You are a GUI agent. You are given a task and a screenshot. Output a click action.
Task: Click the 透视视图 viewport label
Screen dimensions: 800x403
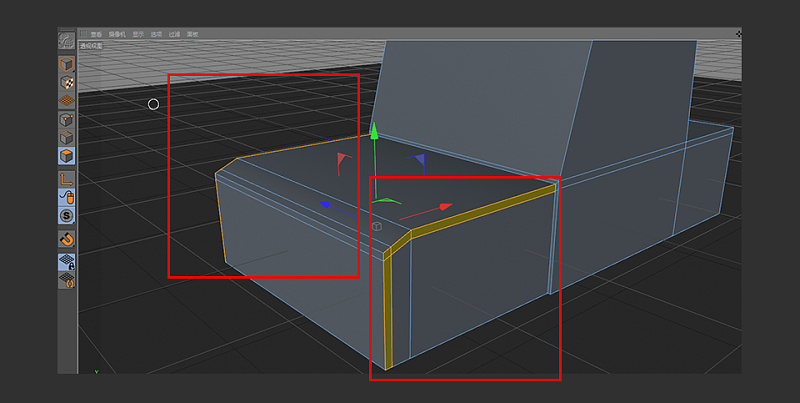click(x=91, y=46)
